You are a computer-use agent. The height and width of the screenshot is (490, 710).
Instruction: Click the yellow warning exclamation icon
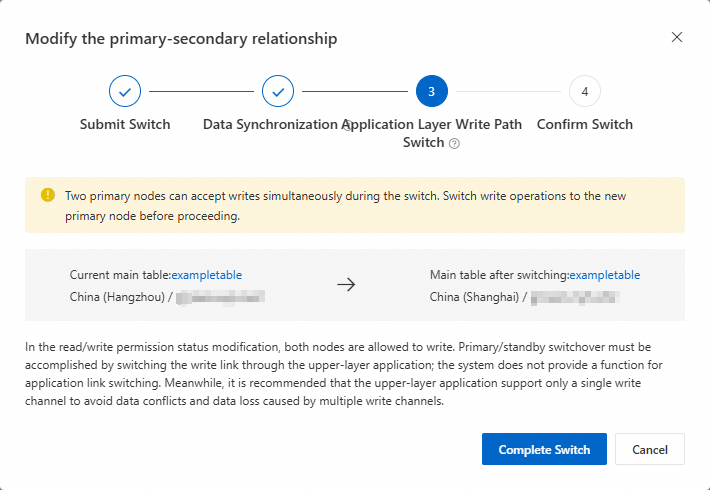click(x=48, y=195)
